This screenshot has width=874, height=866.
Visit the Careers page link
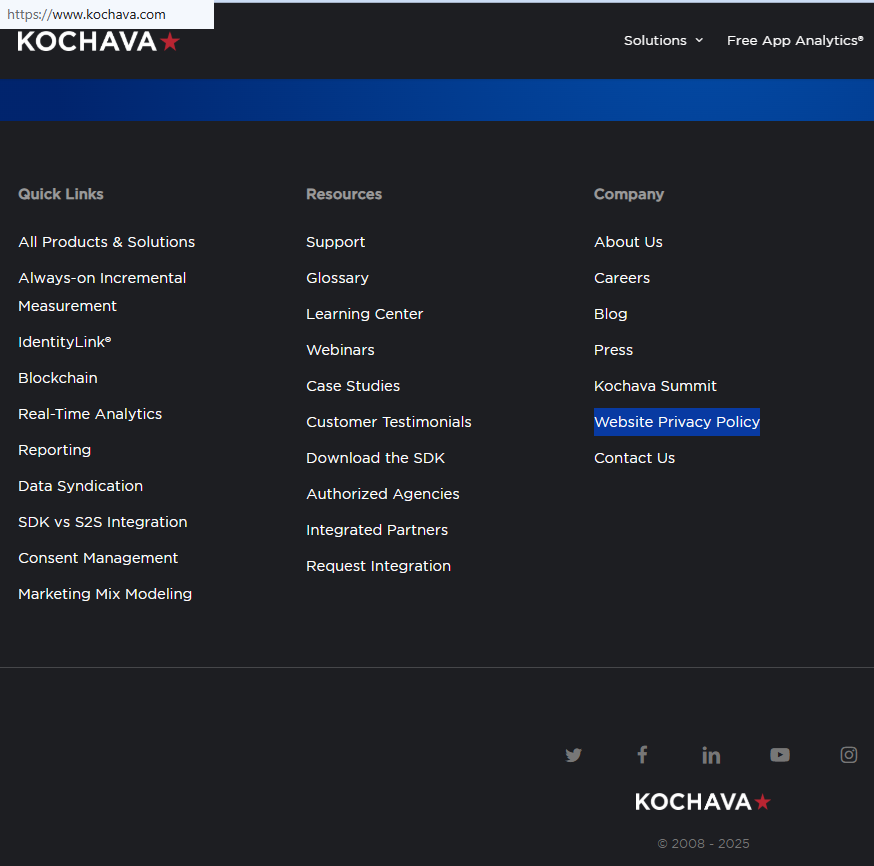622,278
